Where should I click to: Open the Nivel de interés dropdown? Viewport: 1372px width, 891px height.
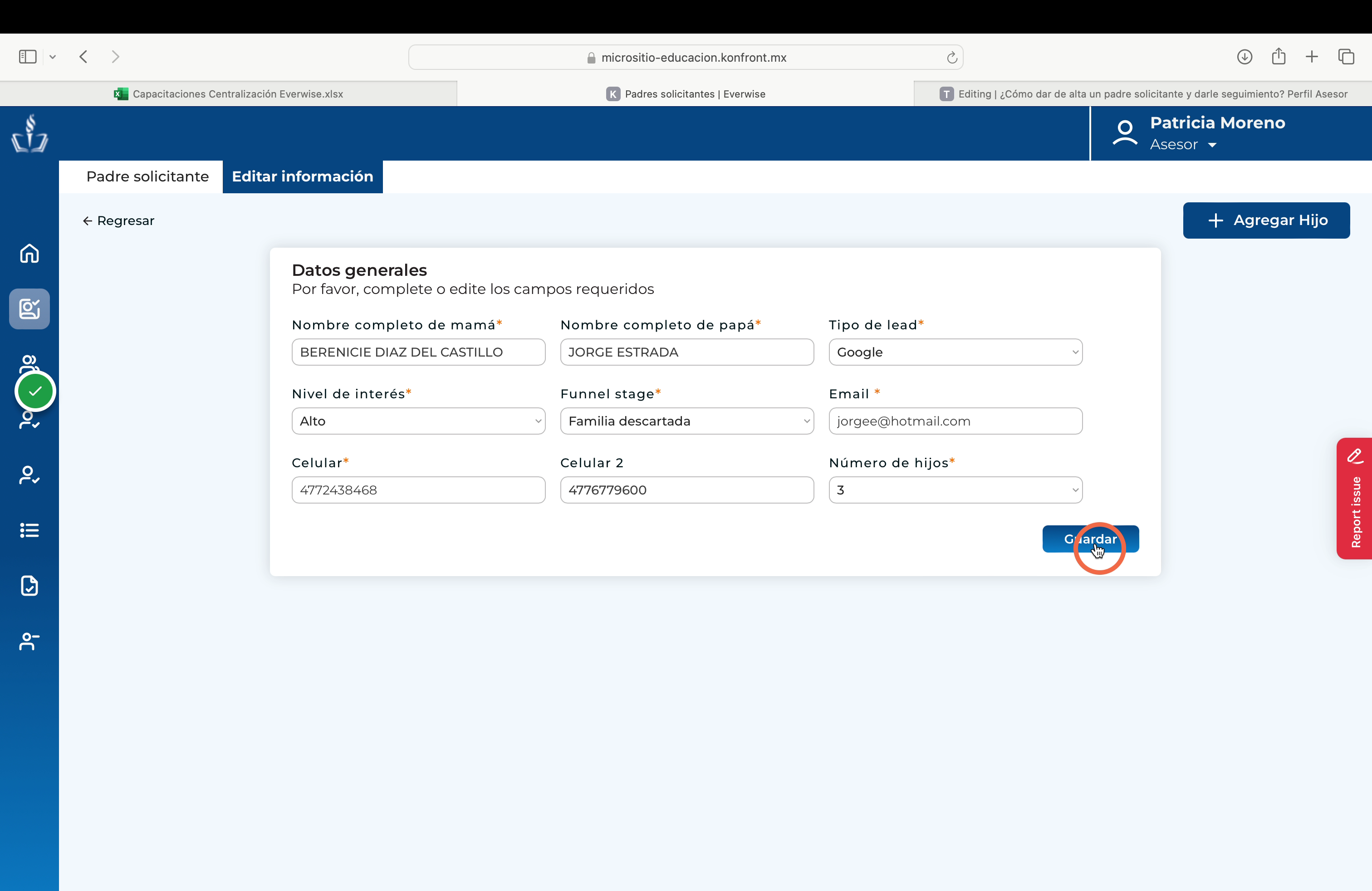[418, 421]
